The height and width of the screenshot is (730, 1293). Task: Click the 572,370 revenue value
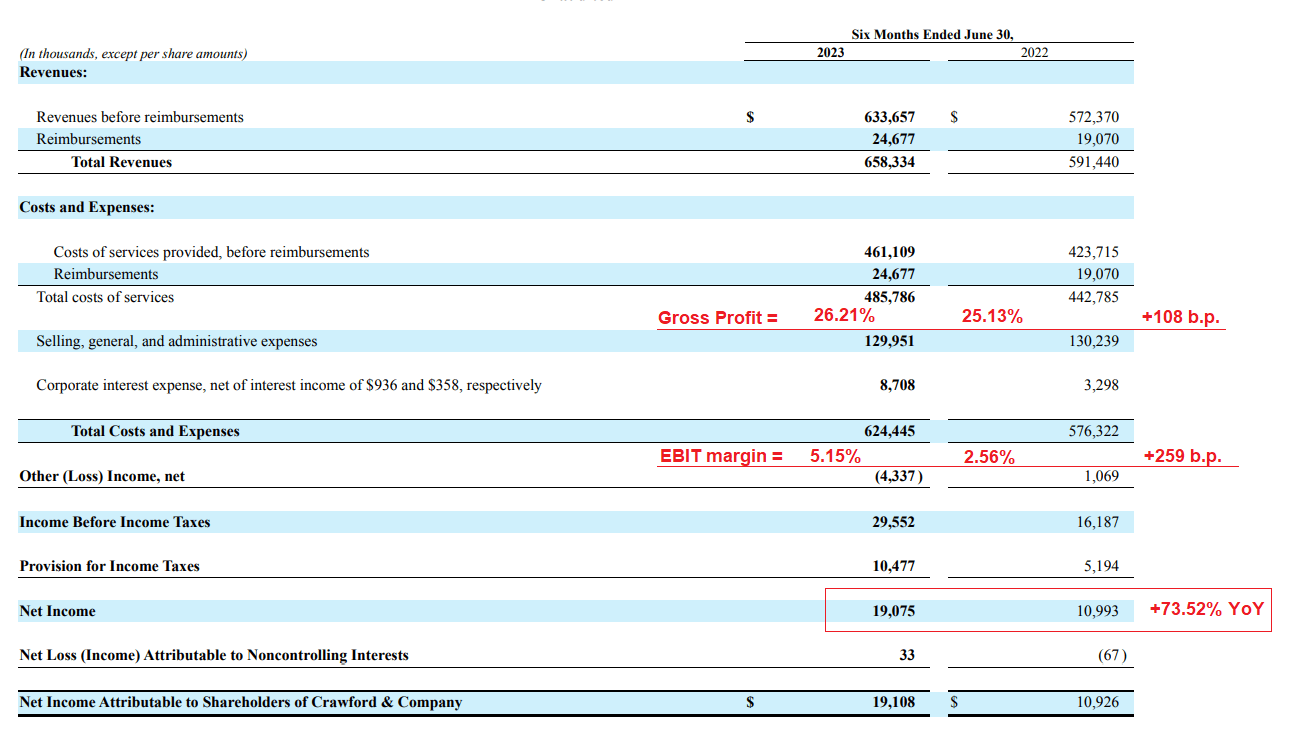(1094, 117)
